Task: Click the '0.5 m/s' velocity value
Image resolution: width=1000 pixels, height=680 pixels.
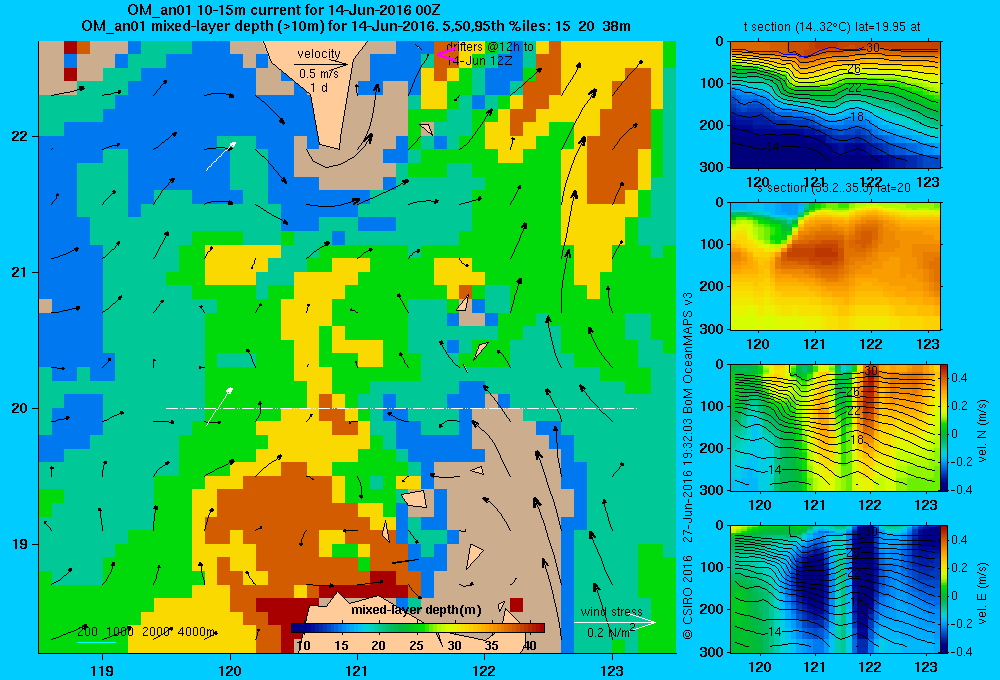Action: [319, 74]
